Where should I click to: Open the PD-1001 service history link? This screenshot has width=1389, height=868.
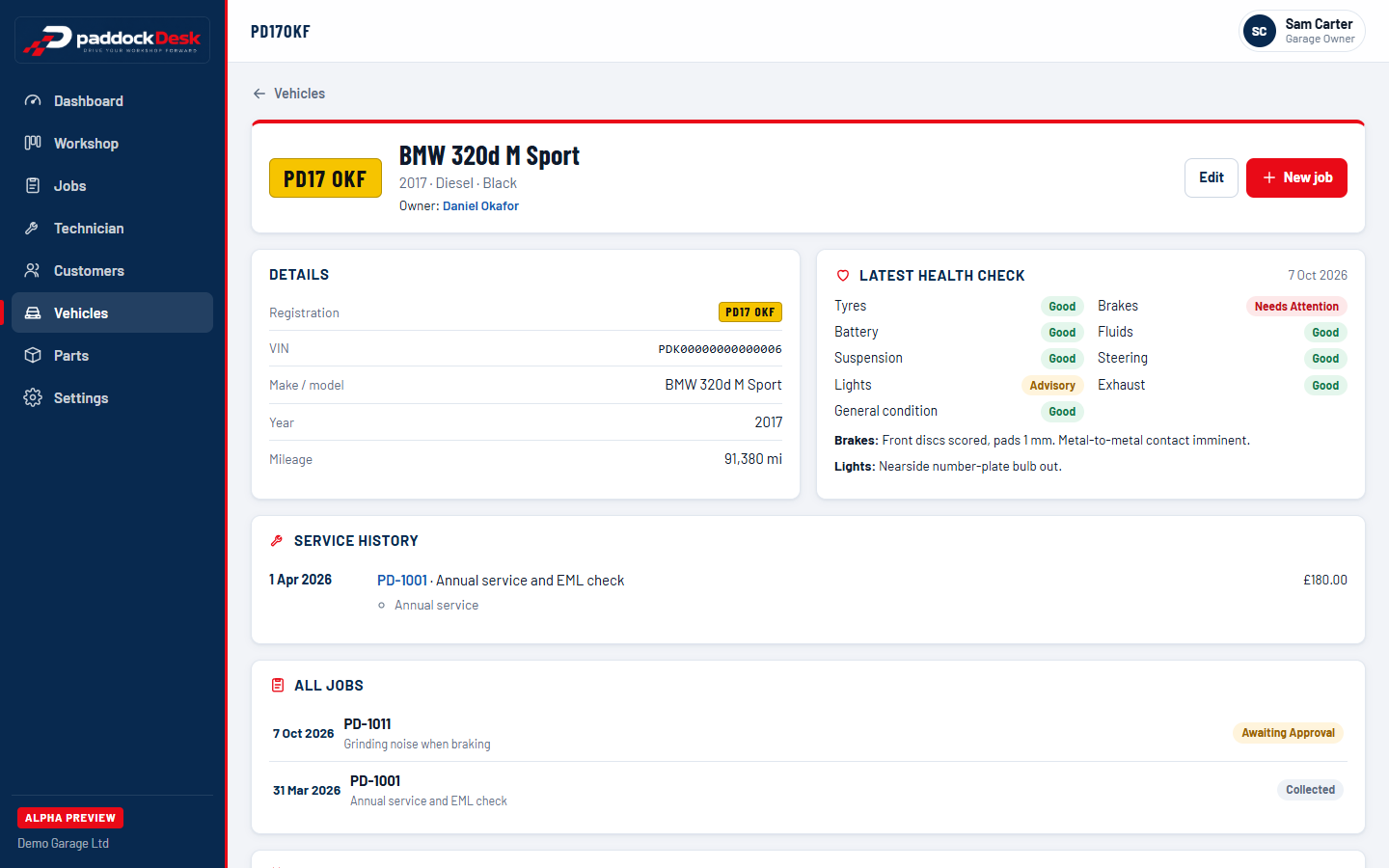click(x=402, y=581)
